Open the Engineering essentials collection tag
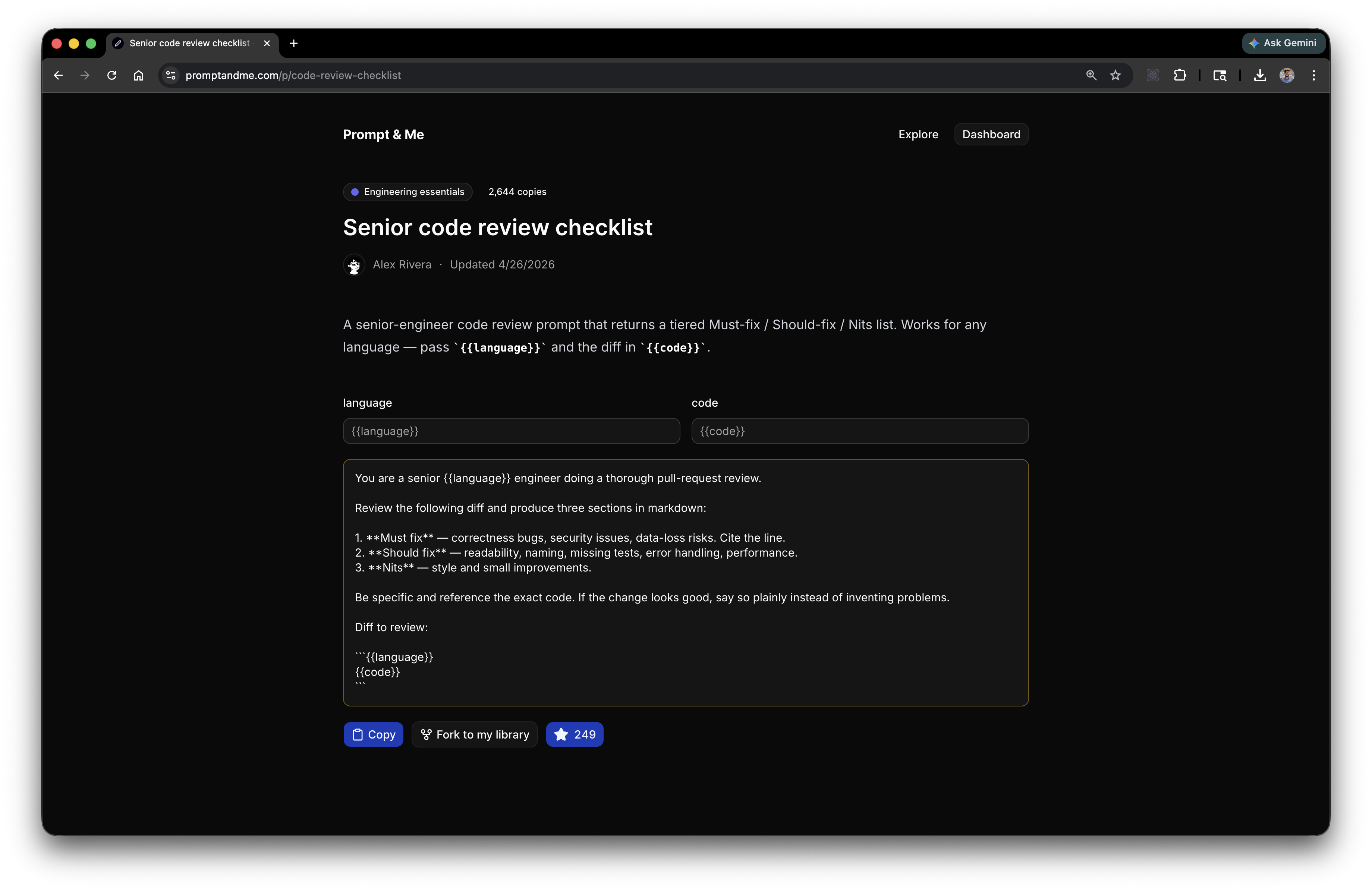The height and width of the screenshot is (891, 1372). coord(407,192)
